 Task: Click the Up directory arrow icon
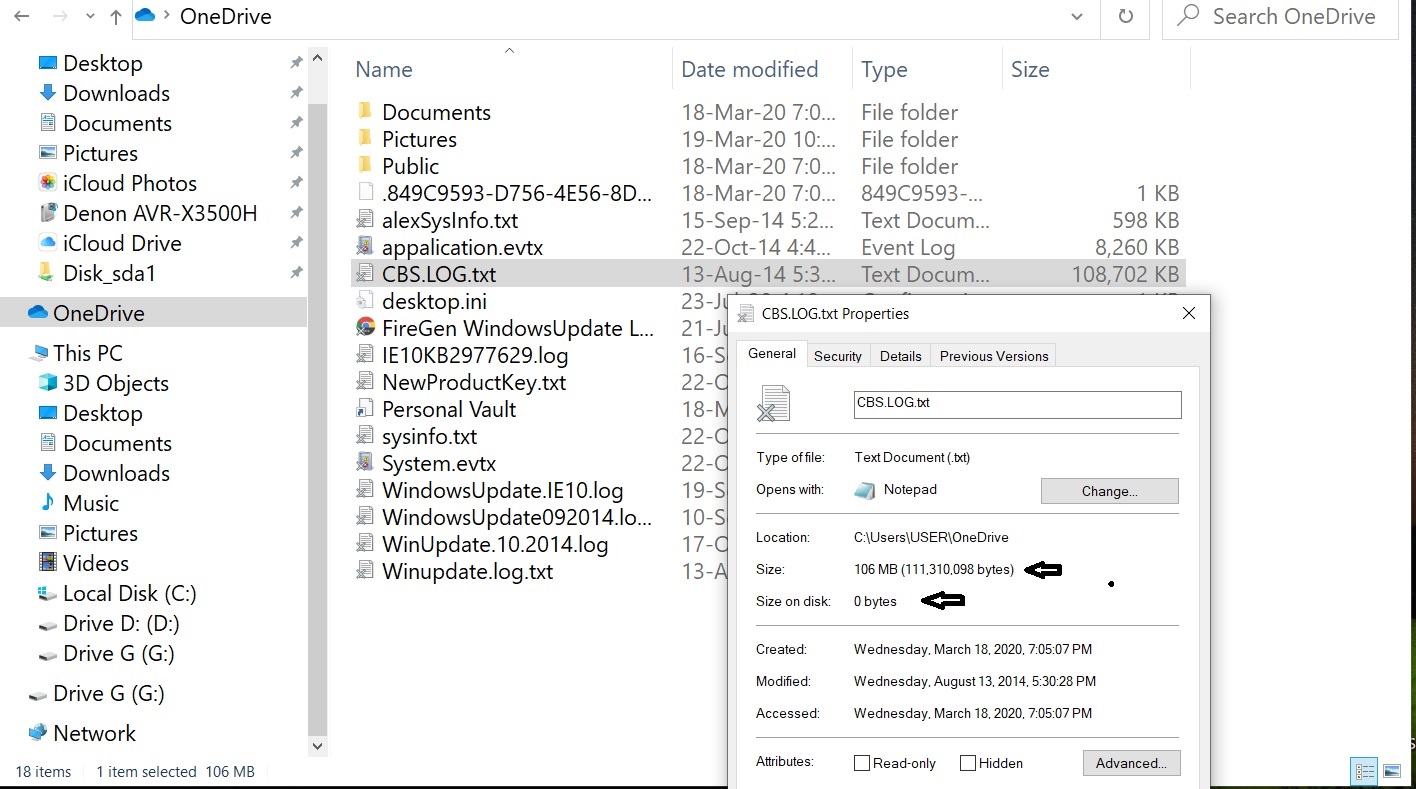[116, 17]
